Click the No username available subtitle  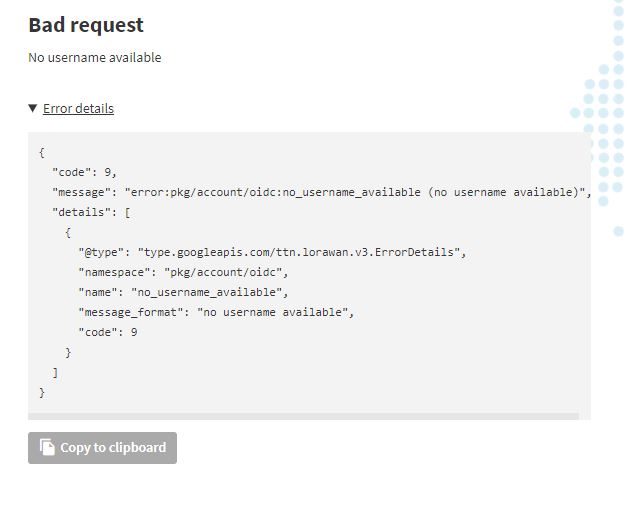click(94, 57)
